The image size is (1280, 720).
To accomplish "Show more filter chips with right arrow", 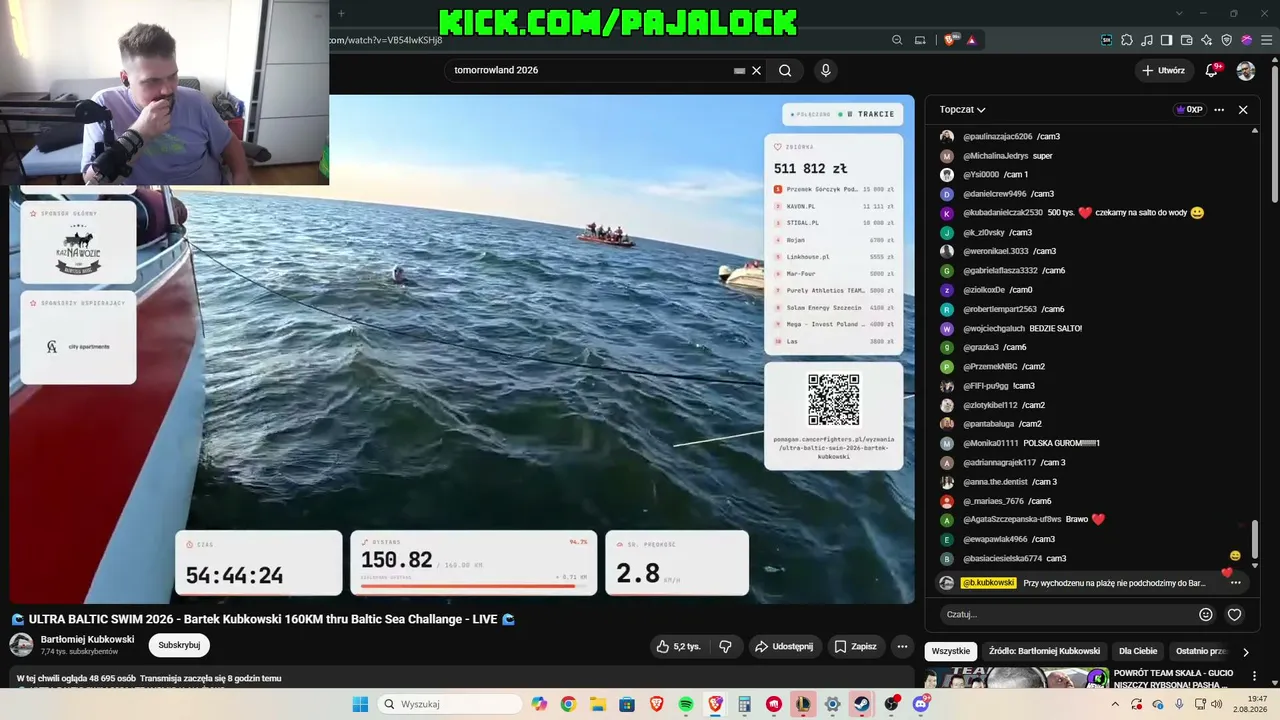I will coord(1245,652).
